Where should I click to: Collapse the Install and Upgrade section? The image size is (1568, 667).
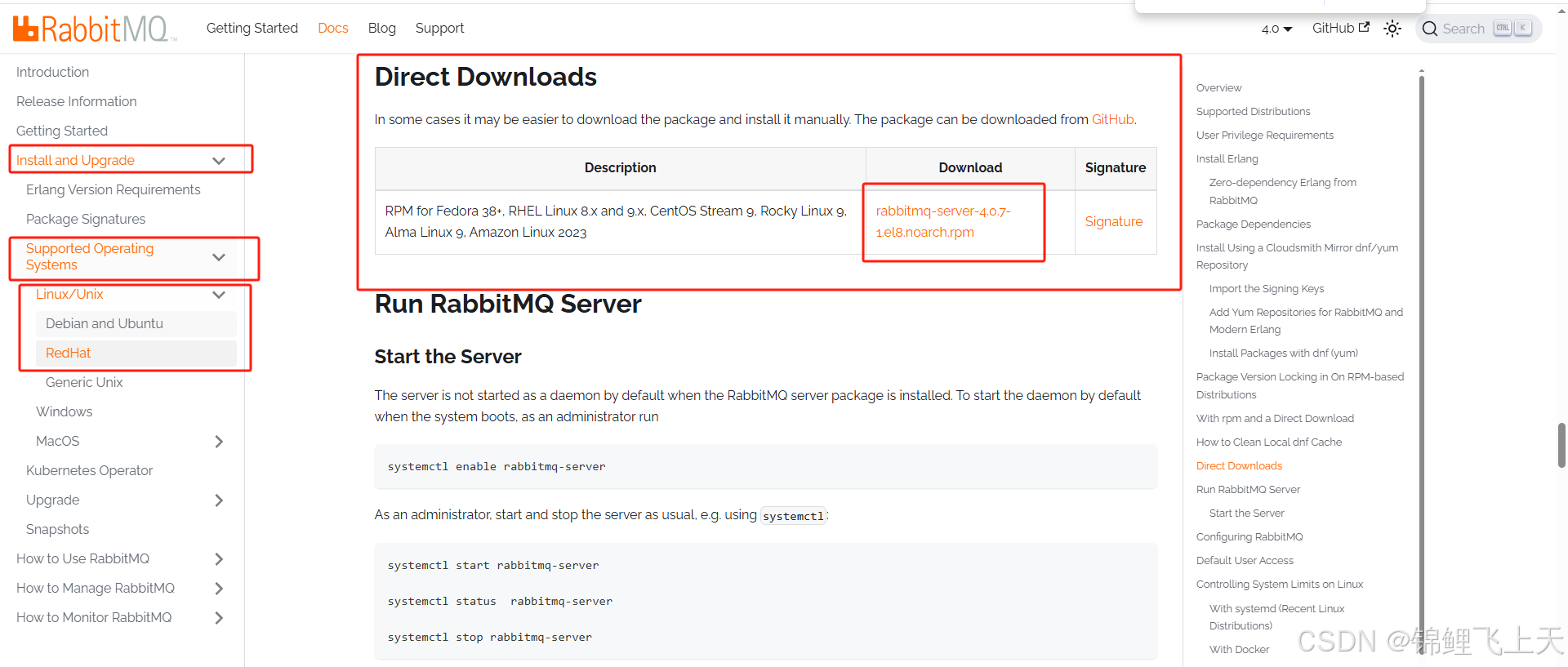coord(219,161)
